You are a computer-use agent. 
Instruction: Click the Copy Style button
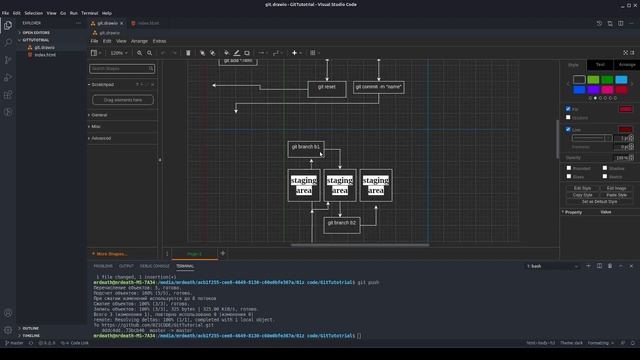click(x=582, y=195)
